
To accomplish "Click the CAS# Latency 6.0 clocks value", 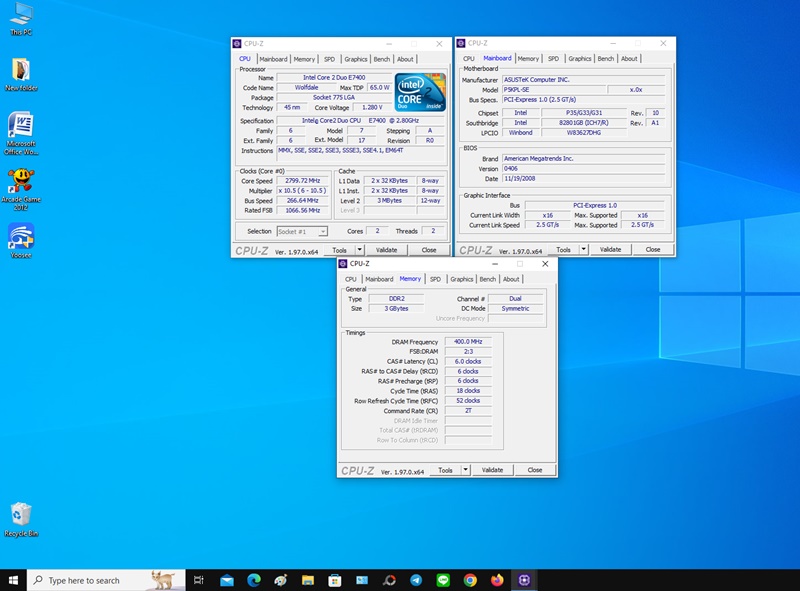I will click(x=468, y=361).
